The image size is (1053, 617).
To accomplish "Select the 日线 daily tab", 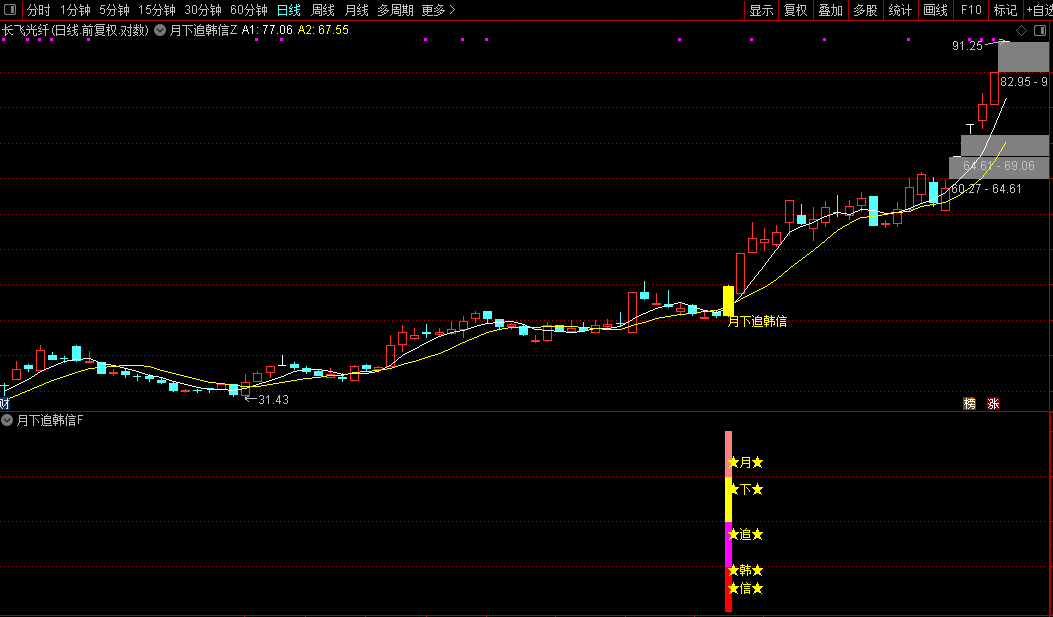I will pyautogui.click(x=289, y=10).
